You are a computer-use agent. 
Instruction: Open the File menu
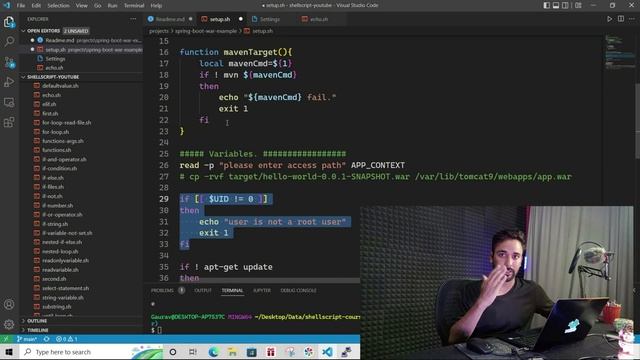[x=21, y=5]
